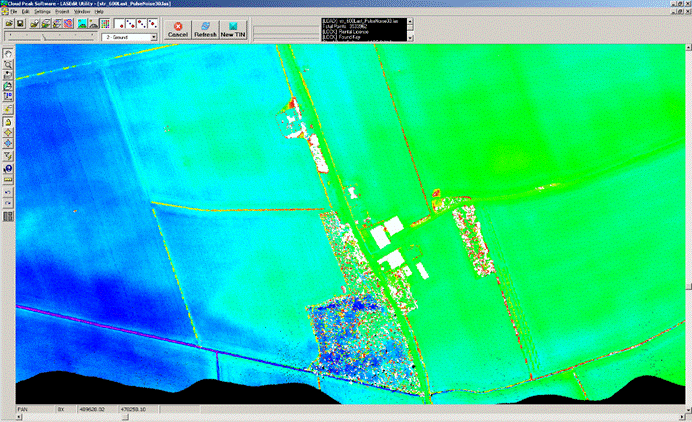Screen dimensions: 692x422
Task: Click the globe icon in left toolbar
Action: [8, 168]
